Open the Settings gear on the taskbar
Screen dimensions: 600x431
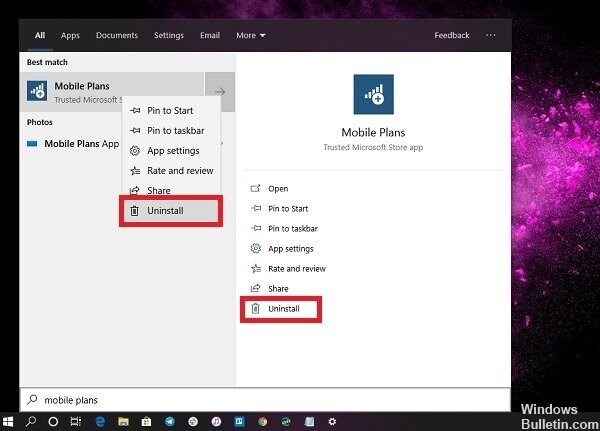pyautogui.click(x=332, y=422)
